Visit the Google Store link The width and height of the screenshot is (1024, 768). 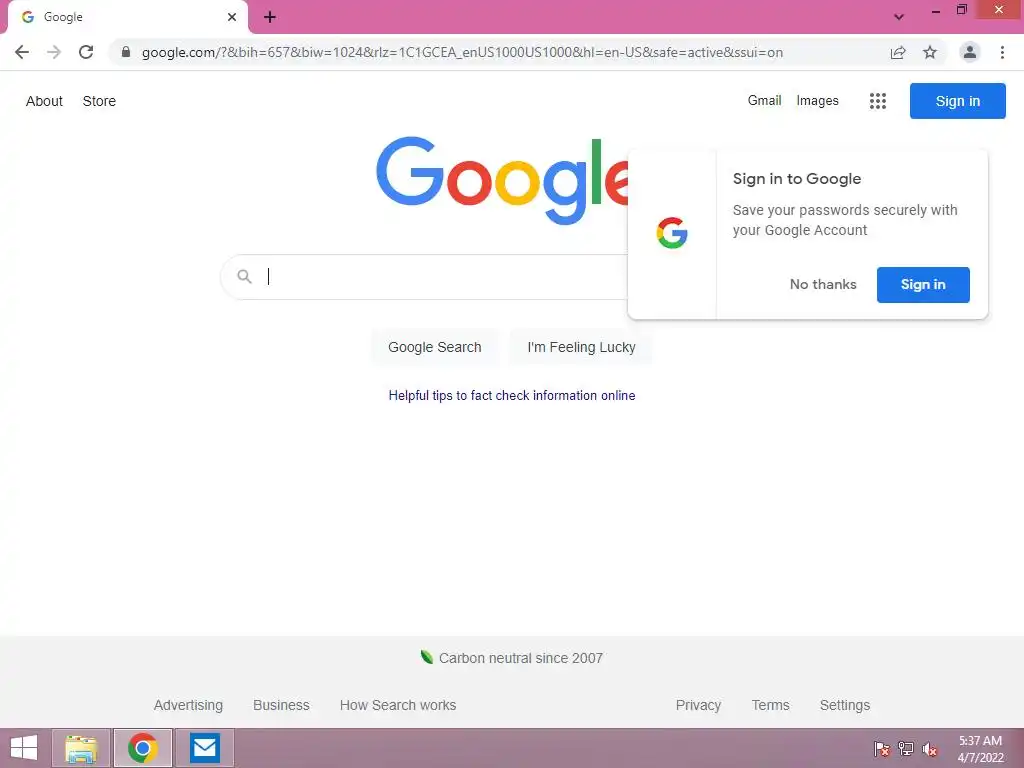pos(99,101)
